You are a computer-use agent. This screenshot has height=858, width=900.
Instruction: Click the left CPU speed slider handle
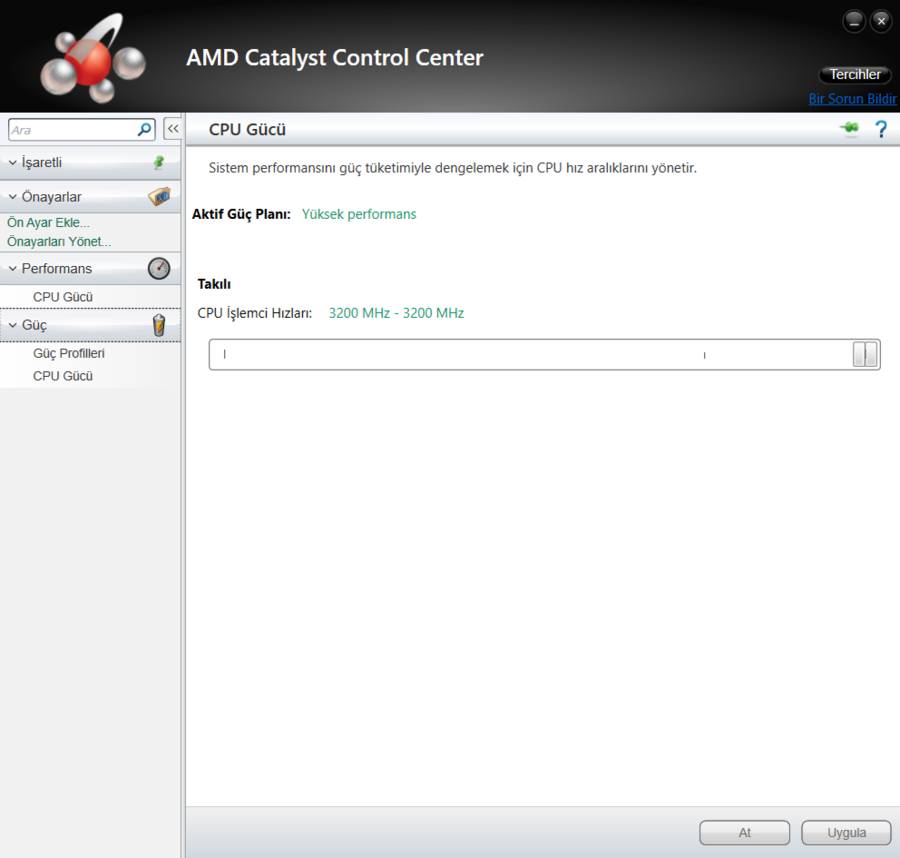click(859, 354)
